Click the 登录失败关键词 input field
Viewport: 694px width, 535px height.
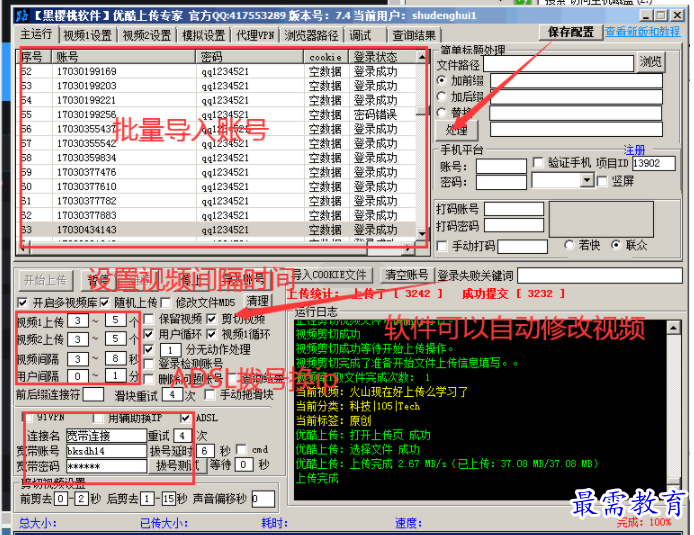600,275
